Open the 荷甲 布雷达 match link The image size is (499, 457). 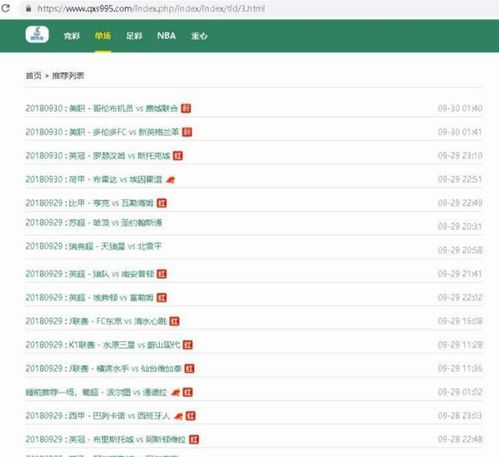tap(94, 179)
